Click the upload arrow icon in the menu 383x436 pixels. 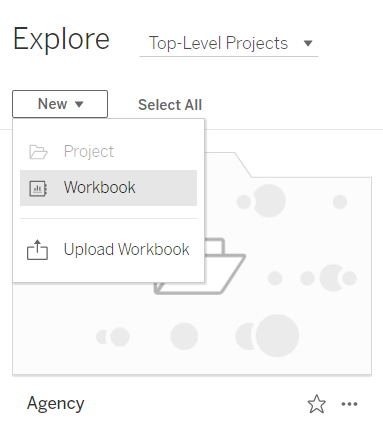click(37, 250)
